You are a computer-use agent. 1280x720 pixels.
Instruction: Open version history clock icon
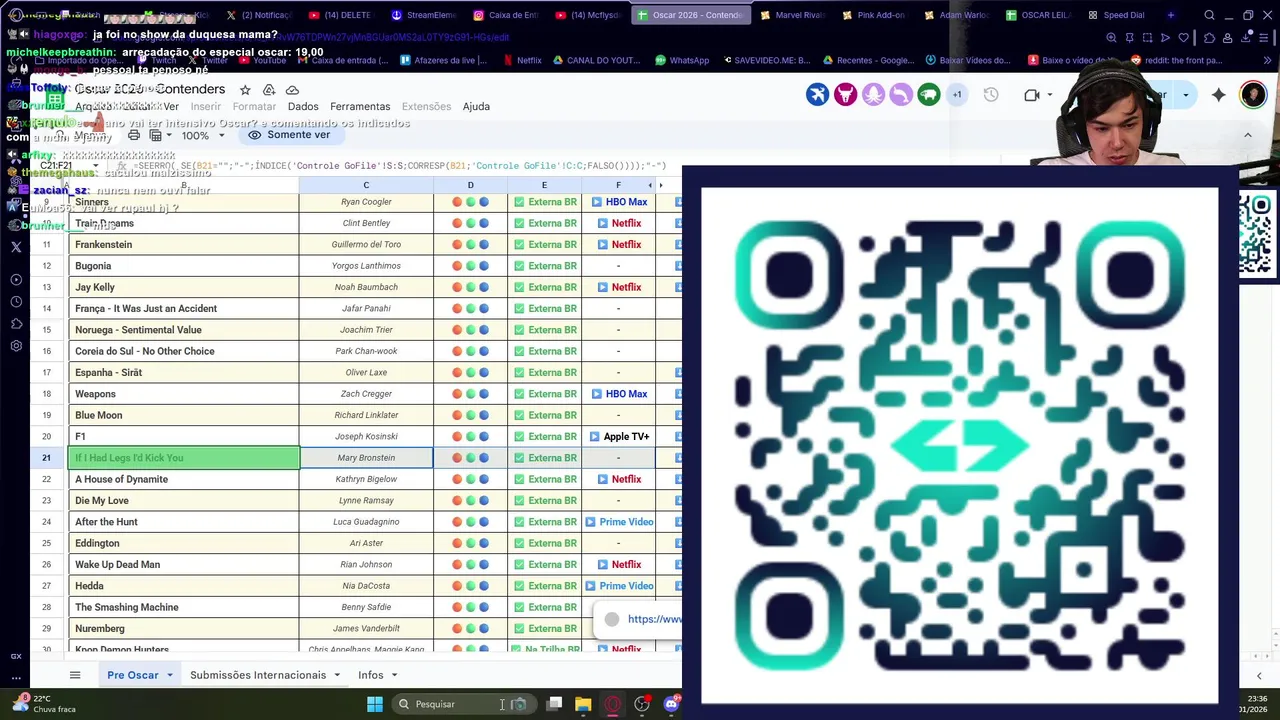click(x=991, y=95)
